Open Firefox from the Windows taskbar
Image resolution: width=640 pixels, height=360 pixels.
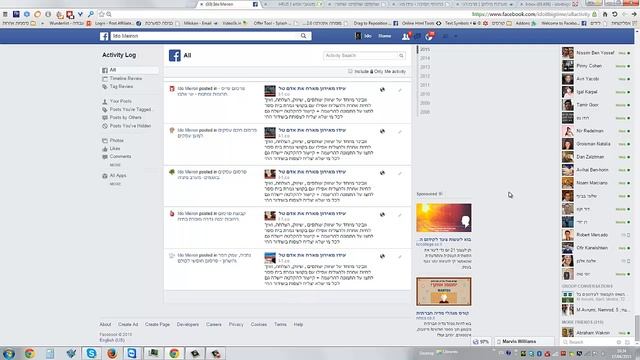(x=111, y=353)
